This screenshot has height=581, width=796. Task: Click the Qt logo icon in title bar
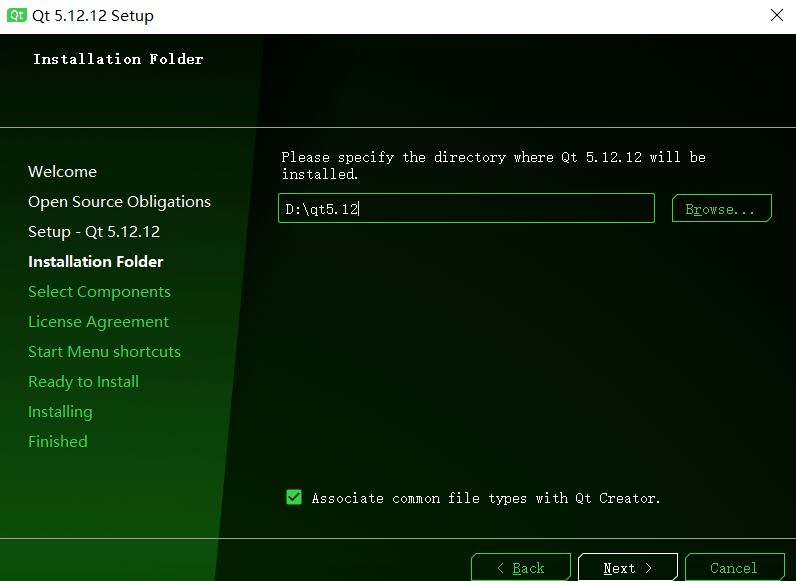point(16,15)
